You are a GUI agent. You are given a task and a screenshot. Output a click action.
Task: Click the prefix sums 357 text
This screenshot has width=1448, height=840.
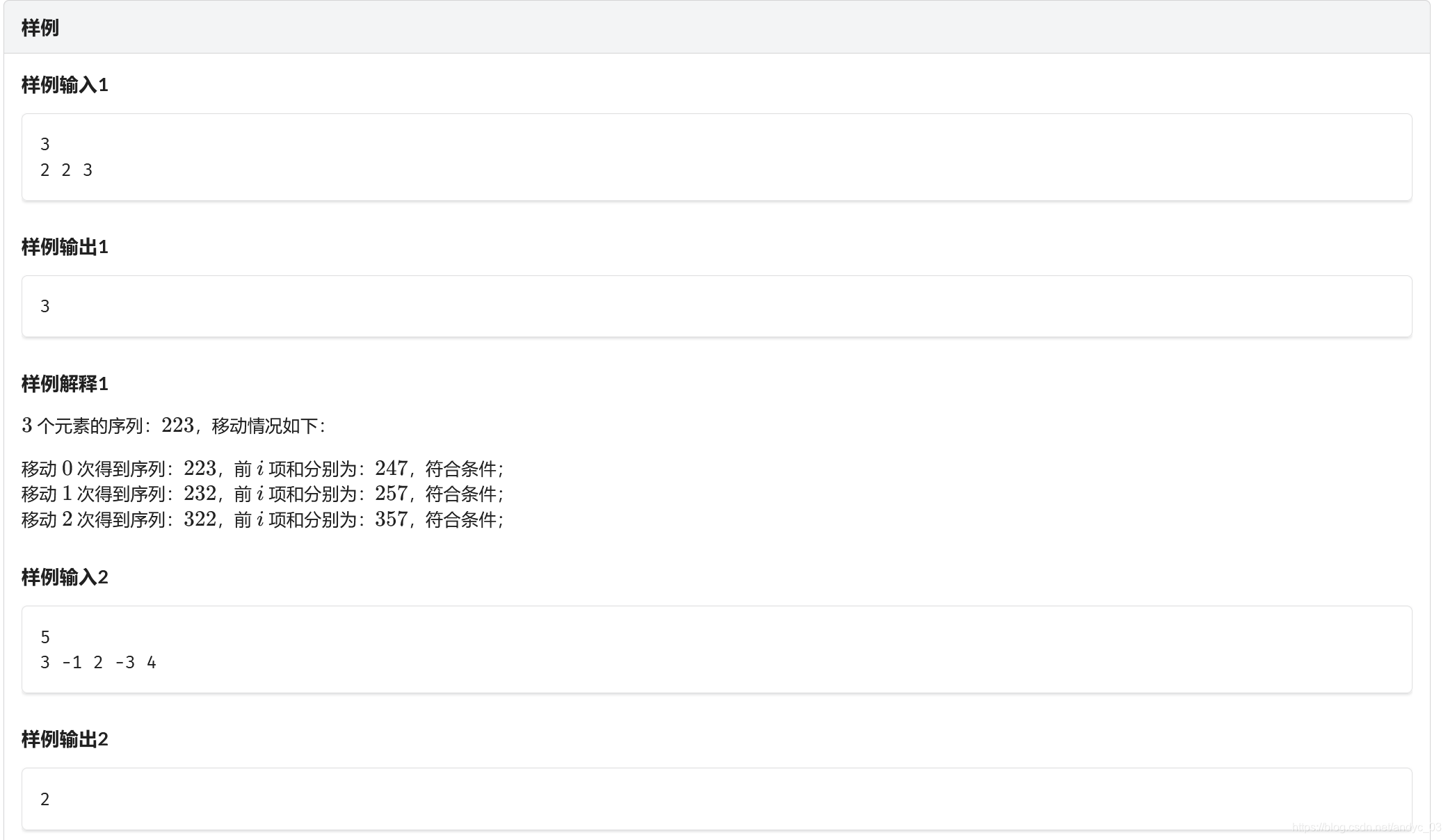click(x=391, y=519)
